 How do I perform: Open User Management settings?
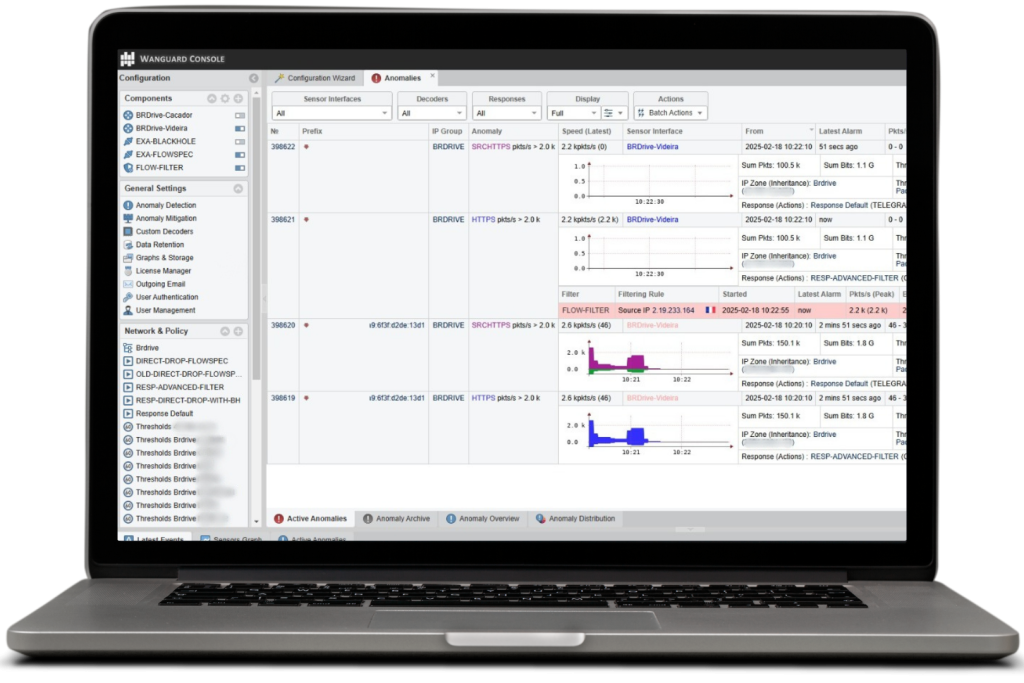165,310
